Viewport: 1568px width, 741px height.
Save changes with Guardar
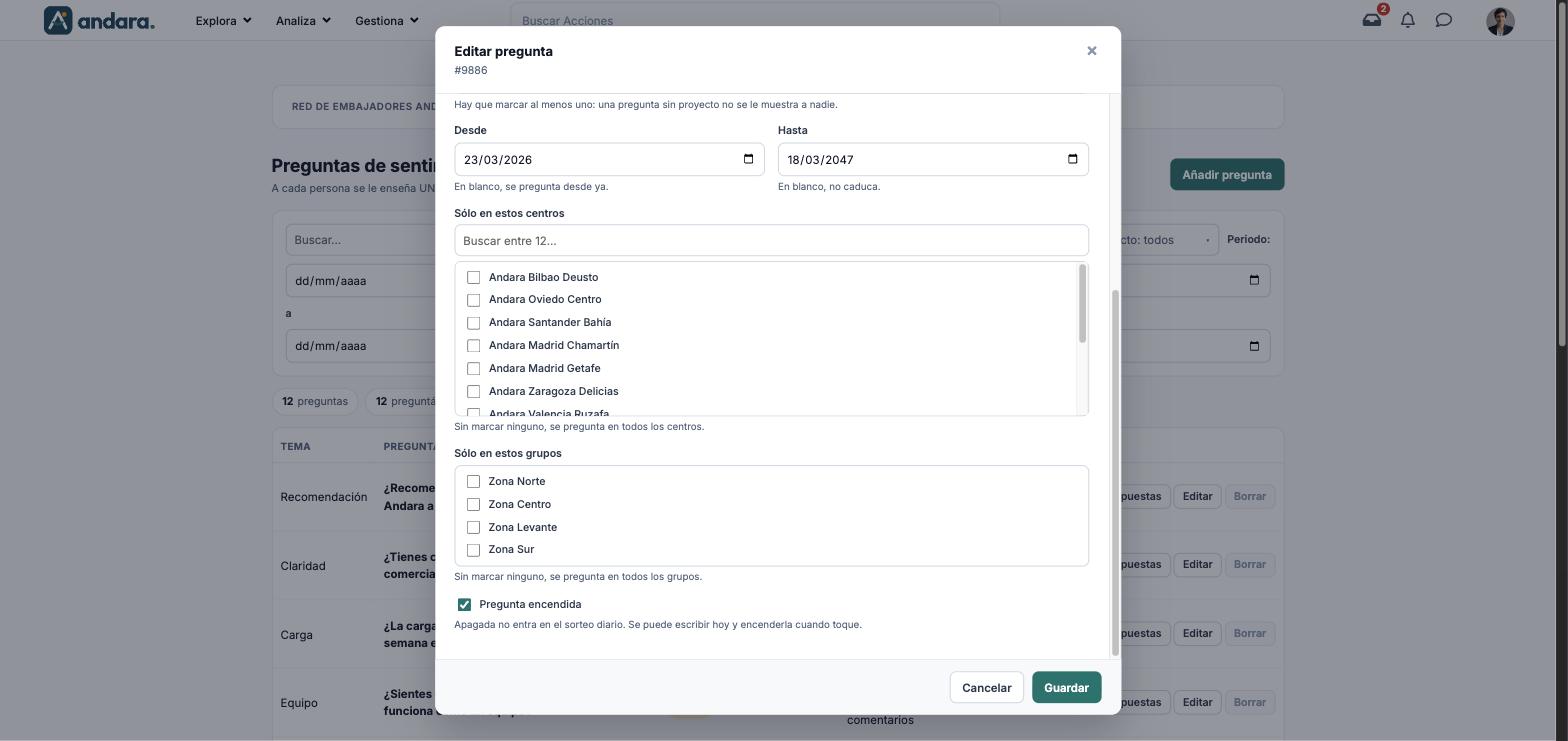[x=1066, y=687]
